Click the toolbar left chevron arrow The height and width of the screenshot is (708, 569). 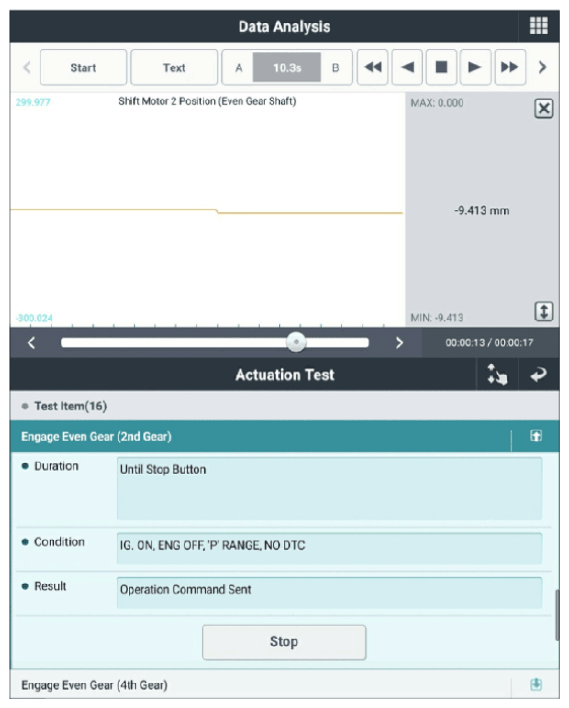(27, 67)
